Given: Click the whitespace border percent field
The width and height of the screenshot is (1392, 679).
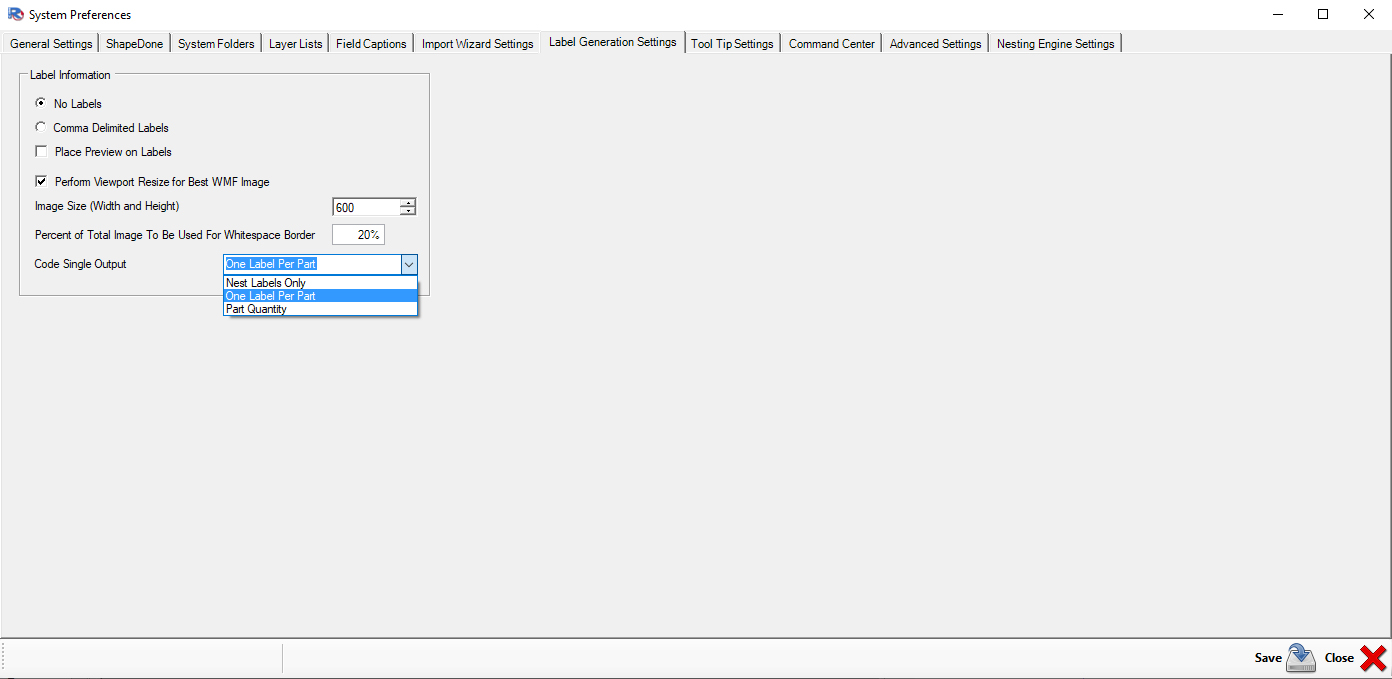Looking at the screenshot, I should 358,235.
